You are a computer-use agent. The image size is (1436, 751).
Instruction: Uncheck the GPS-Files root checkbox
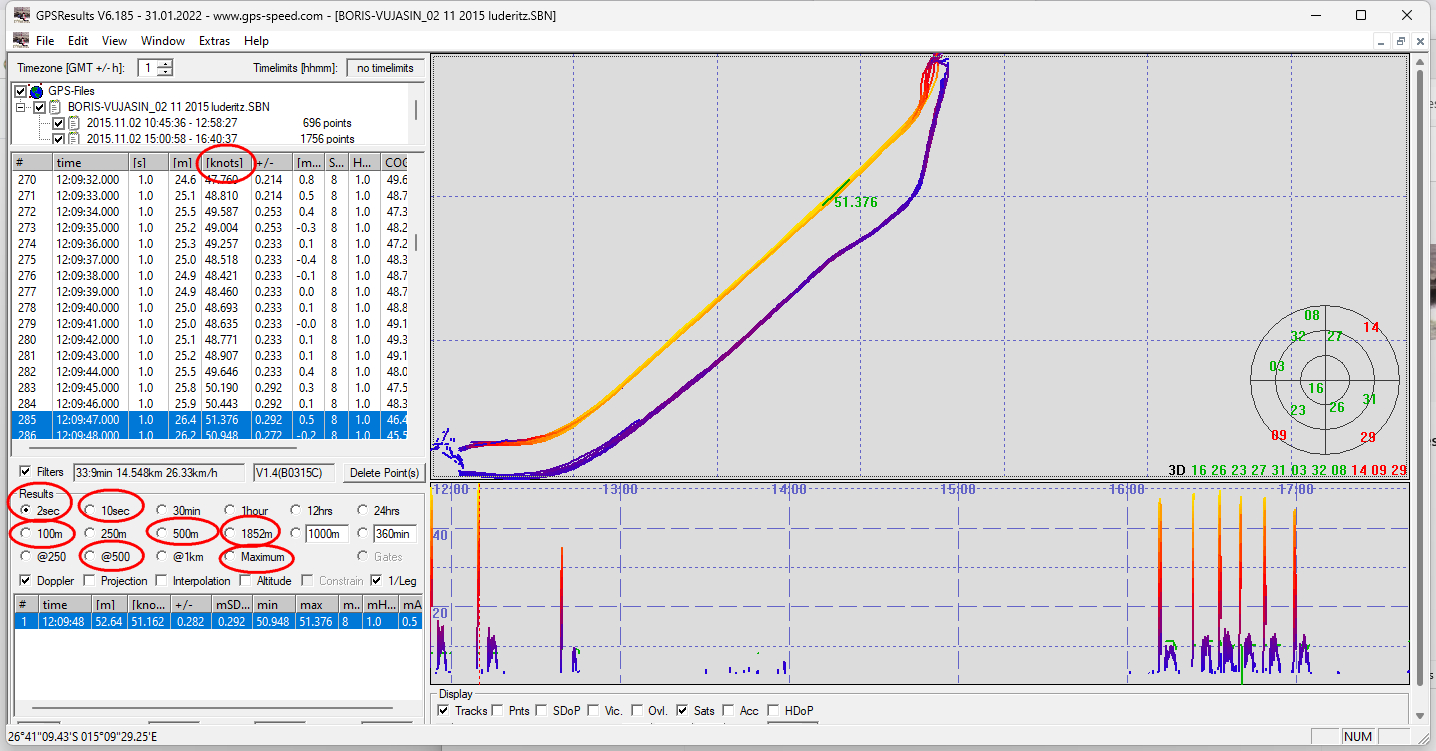click(x=21, y=91)
